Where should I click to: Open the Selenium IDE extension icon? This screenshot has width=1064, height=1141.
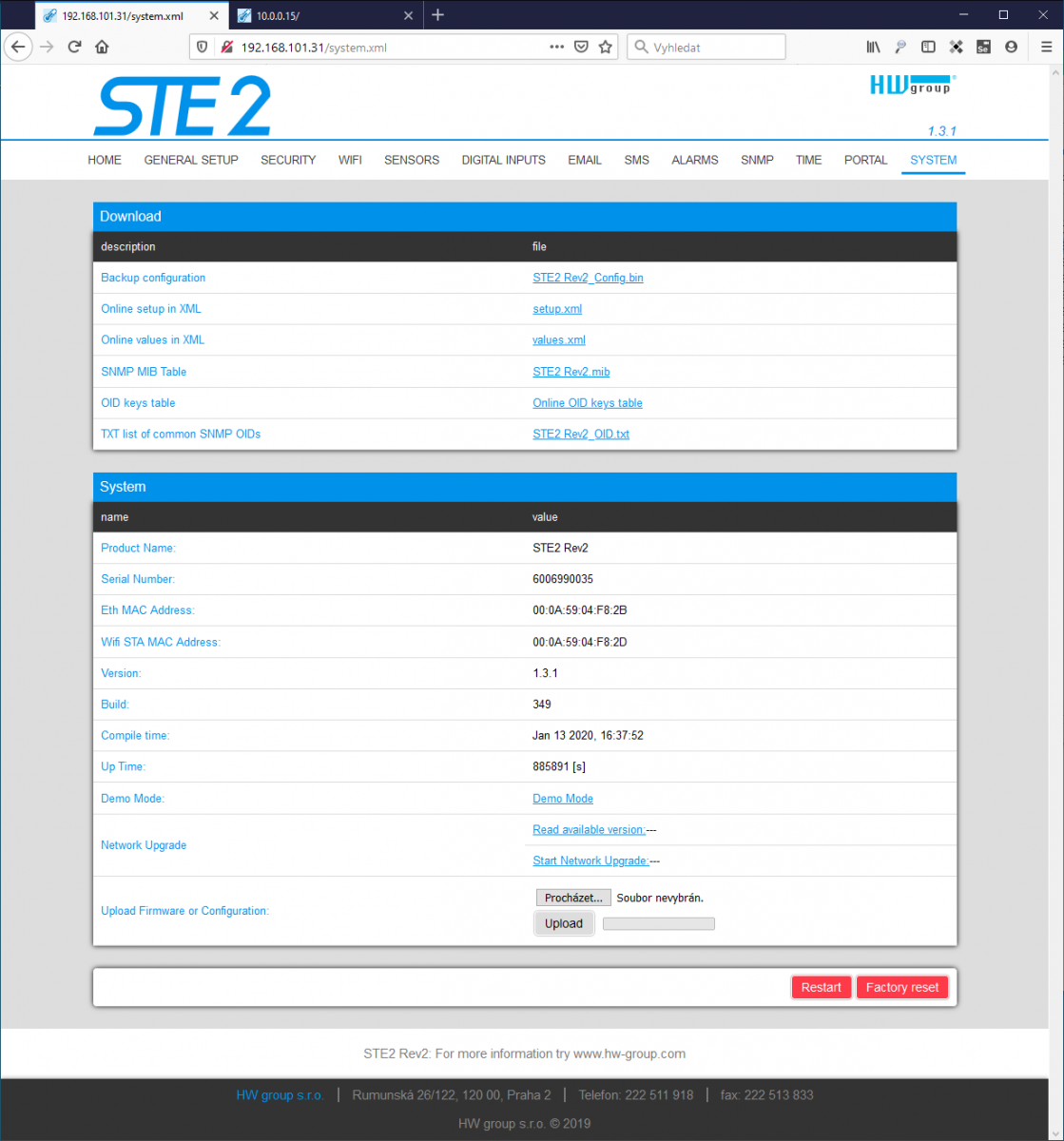click(x=983, y=47)
